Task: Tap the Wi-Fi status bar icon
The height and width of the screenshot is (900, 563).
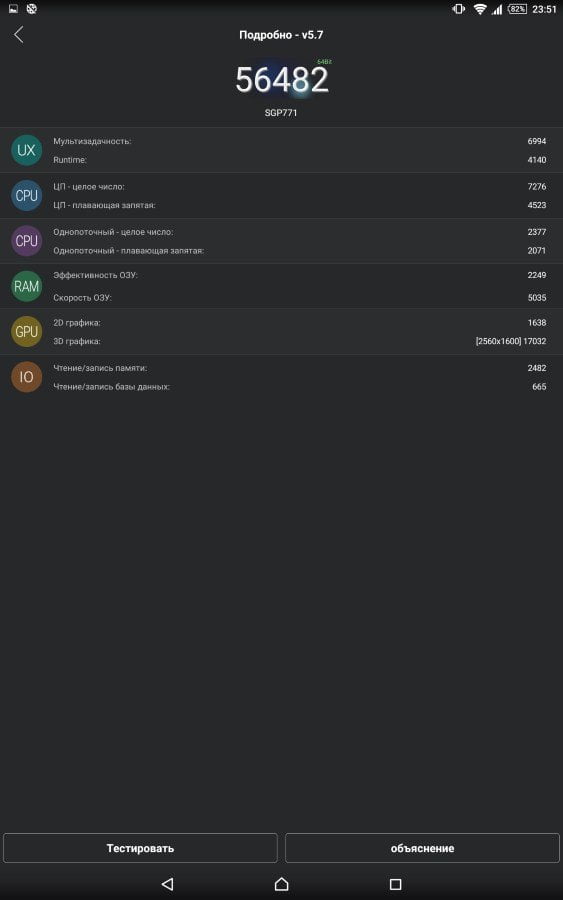Action: pyautogui.click(x=480, y=9)
